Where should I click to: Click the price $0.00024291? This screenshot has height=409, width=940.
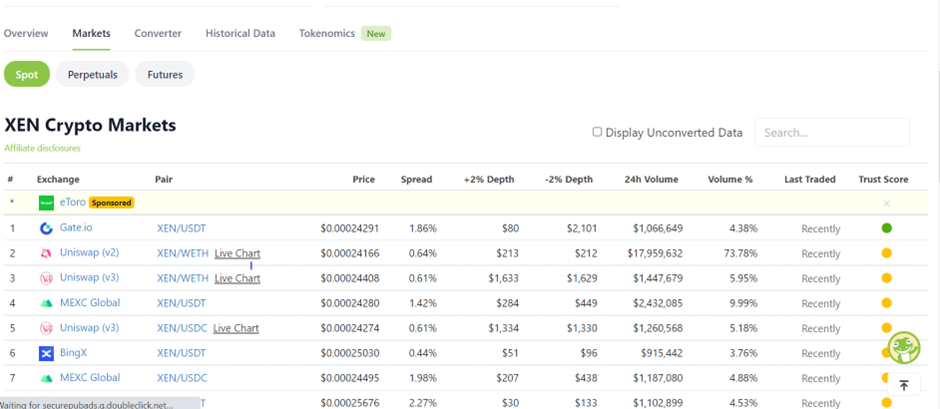click(350, 228)
